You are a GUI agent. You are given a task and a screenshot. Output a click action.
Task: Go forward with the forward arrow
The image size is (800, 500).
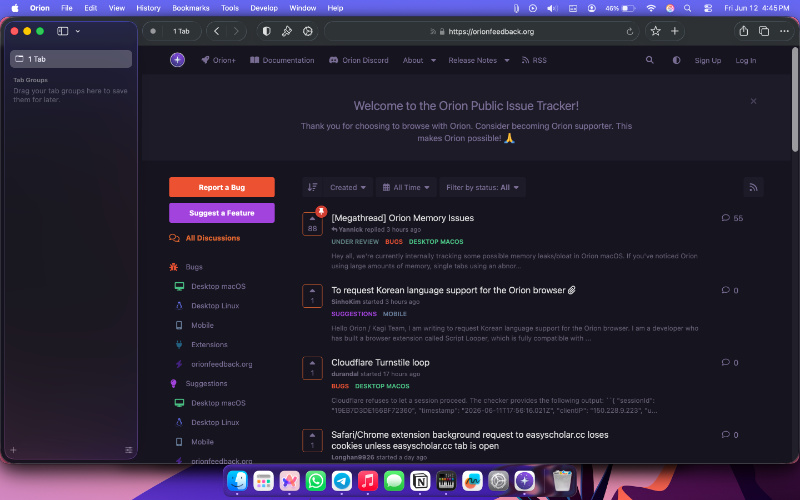coord(236,31)
